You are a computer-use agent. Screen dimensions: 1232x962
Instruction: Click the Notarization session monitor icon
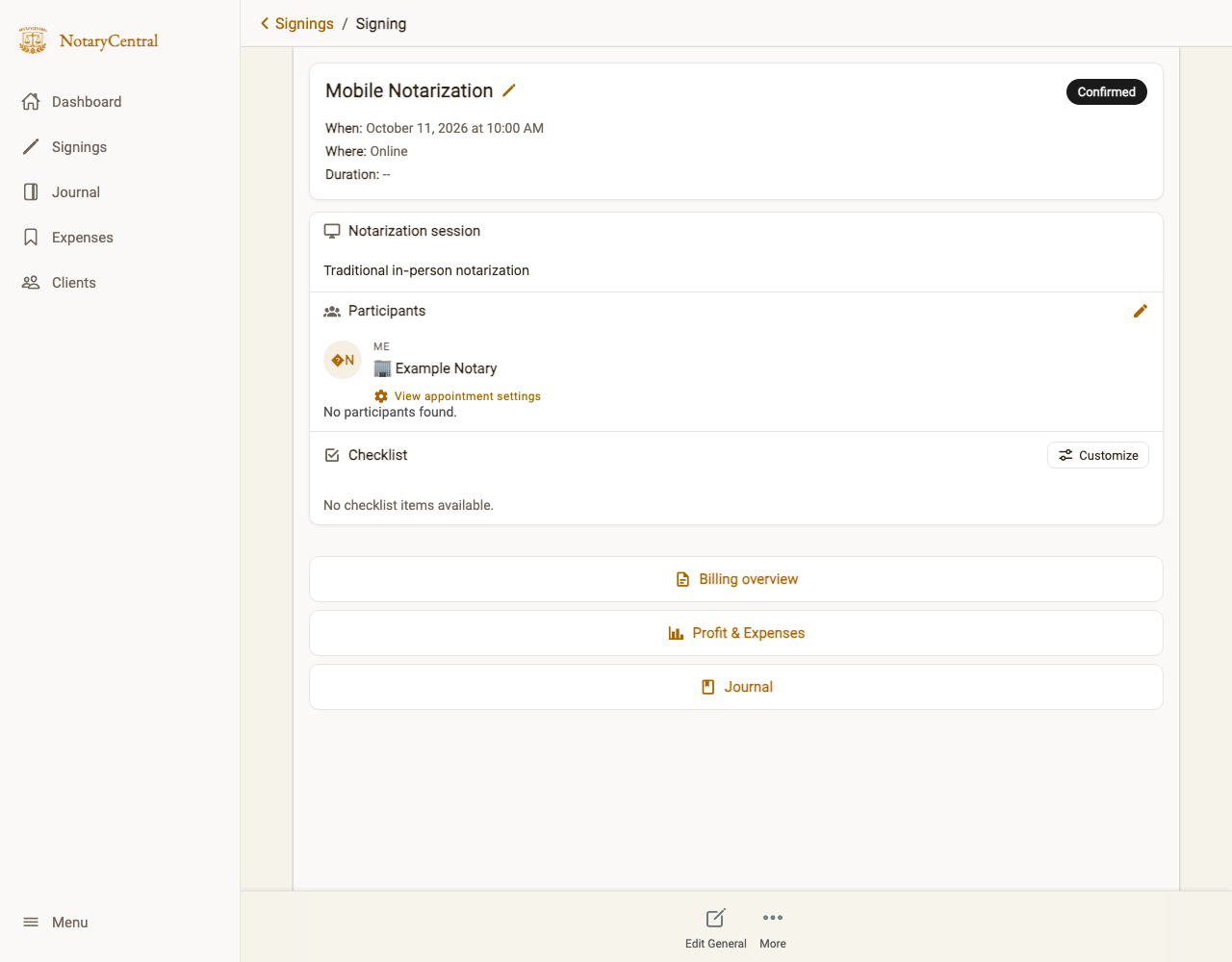(x=332, y=231)
